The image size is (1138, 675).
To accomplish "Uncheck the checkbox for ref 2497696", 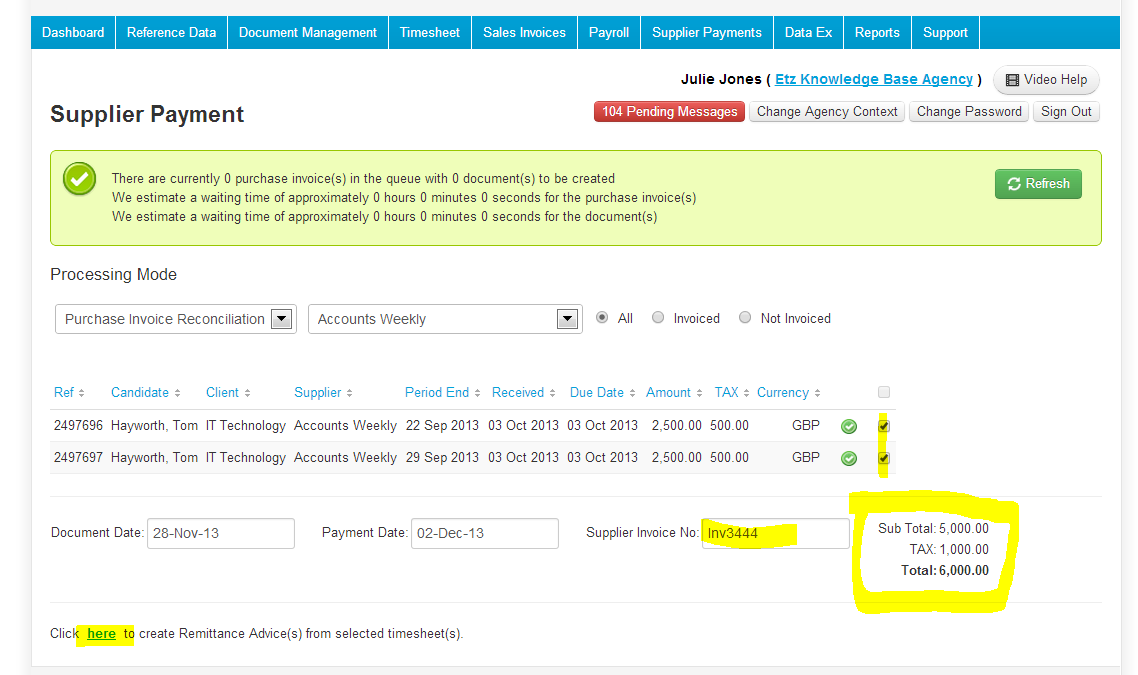I will point(883,426).
